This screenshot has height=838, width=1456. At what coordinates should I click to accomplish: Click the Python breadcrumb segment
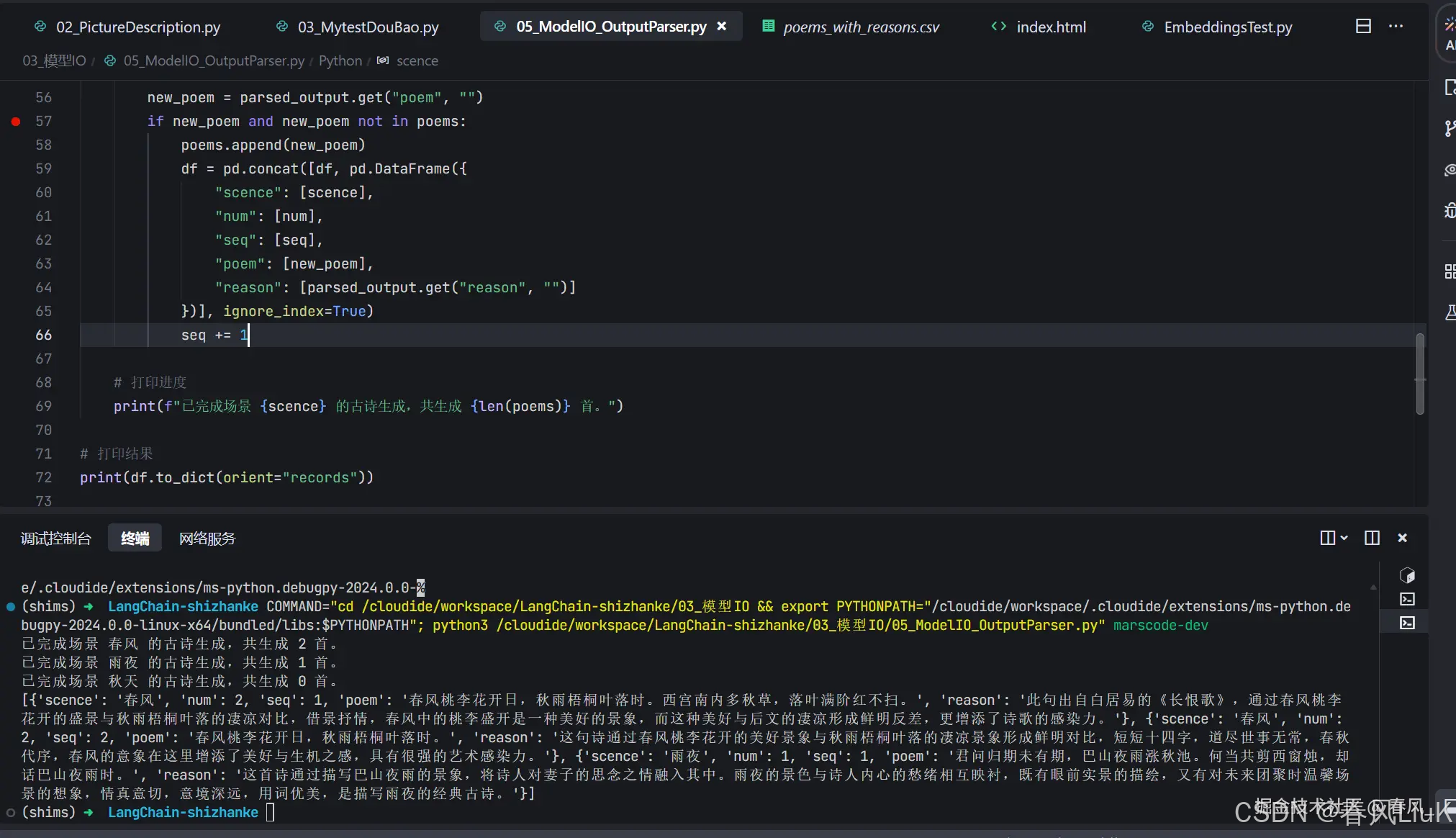[x=340, y=60]
